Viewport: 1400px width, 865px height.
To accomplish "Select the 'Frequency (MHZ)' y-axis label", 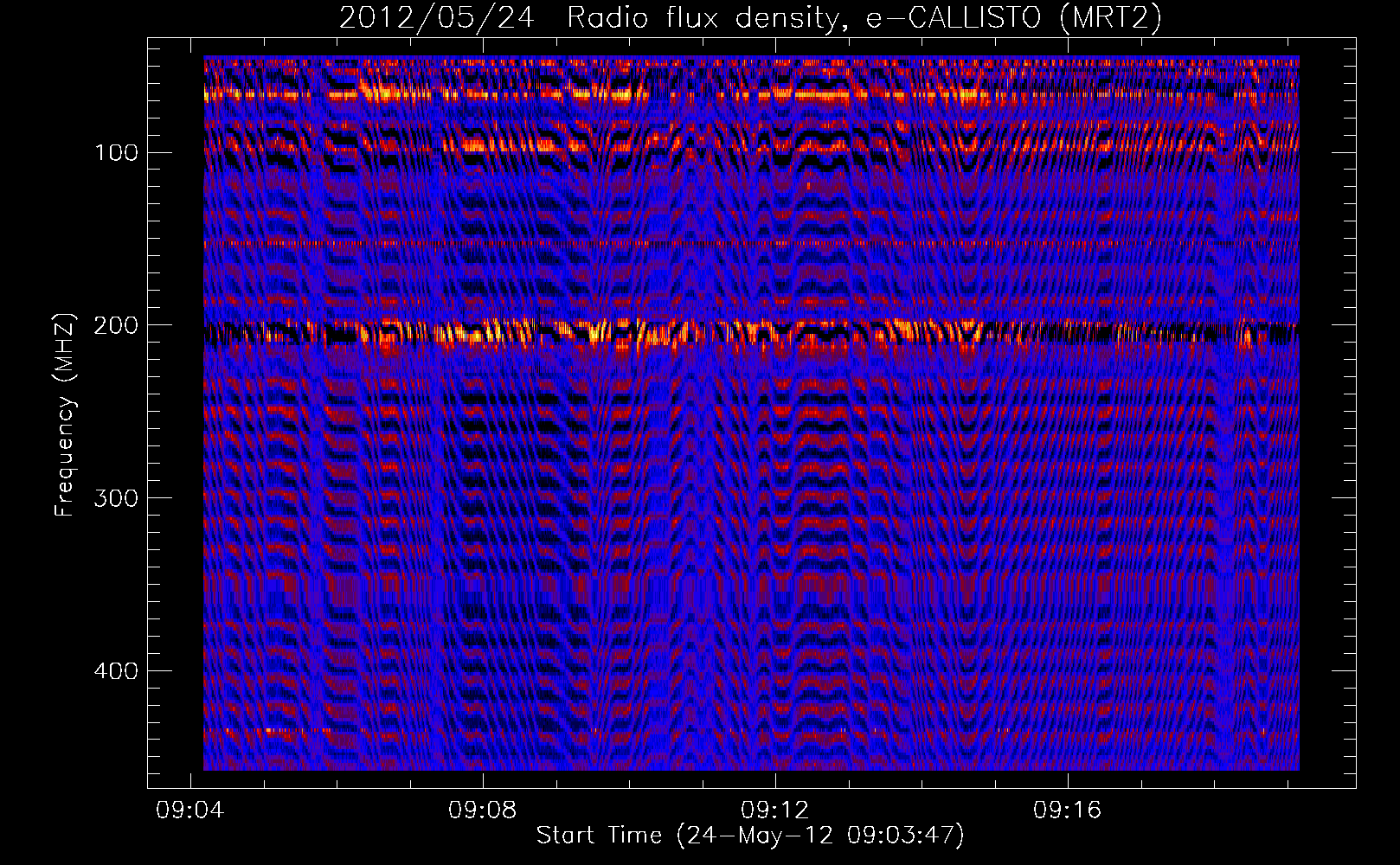I will point(65,415).
